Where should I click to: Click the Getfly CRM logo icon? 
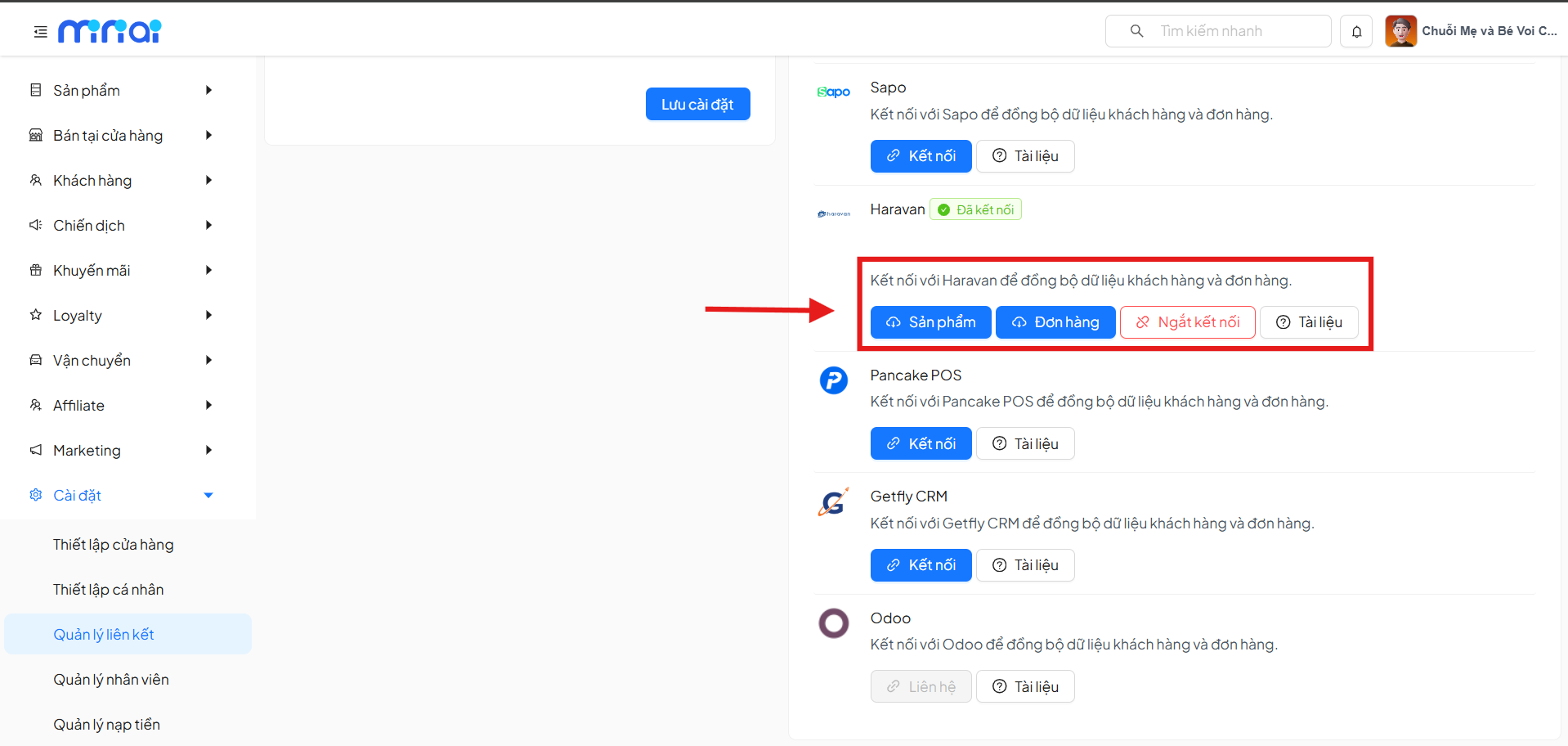tap(833, 501)
